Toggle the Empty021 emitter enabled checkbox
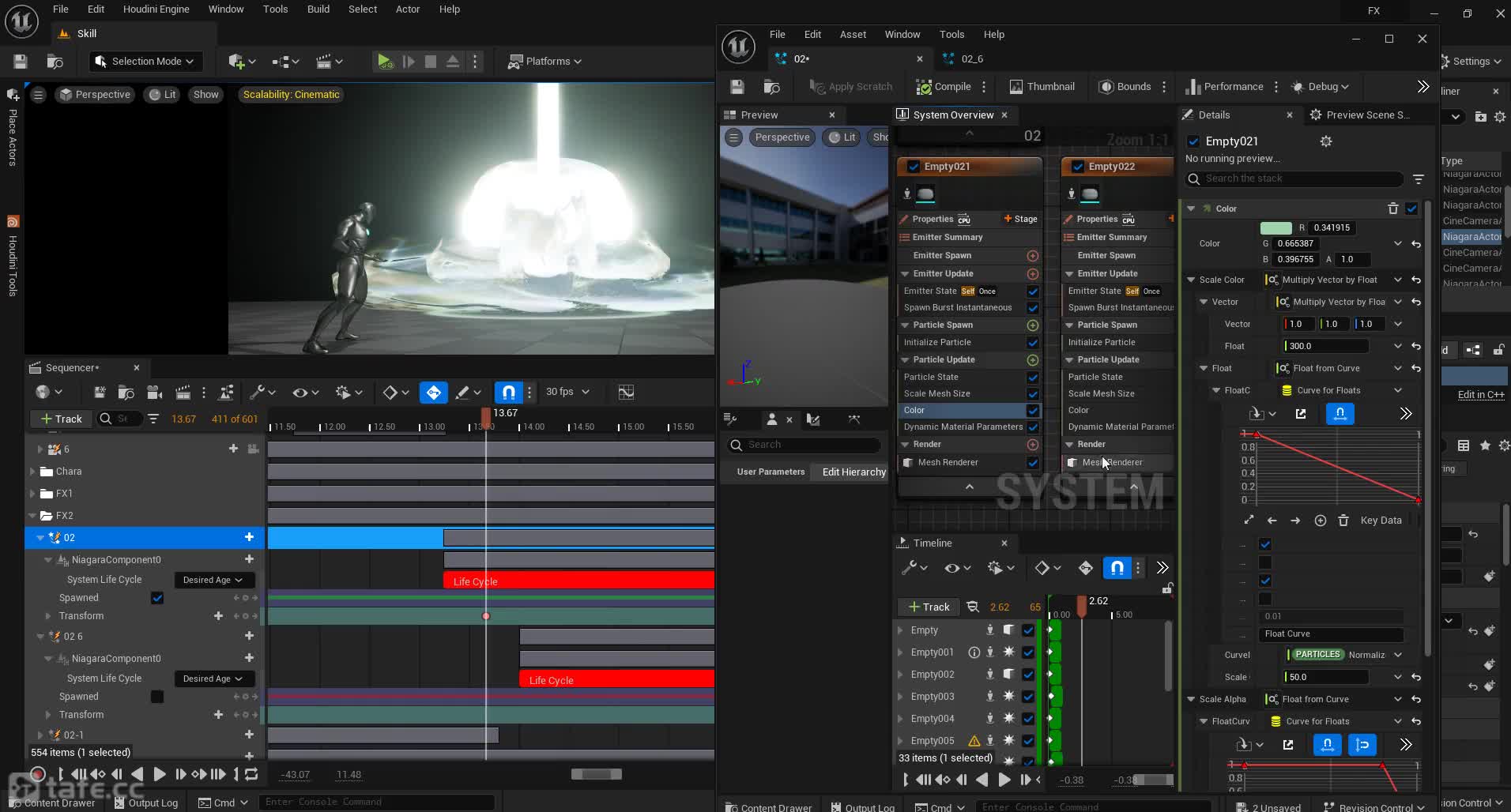Screen dimensions: 1511x812 pyautogui.click(x=914, y=167)
